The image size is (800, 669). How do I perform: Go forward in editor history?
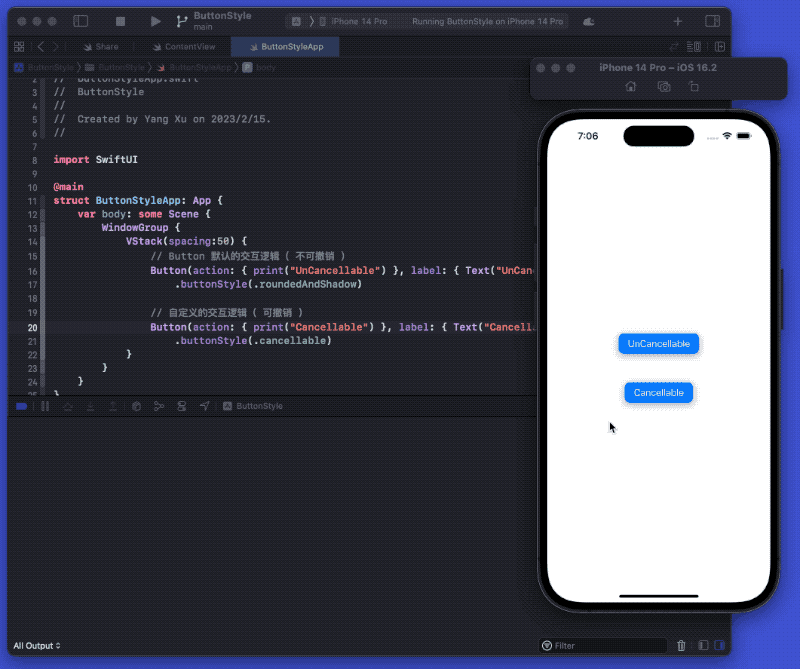coord(56,46)
